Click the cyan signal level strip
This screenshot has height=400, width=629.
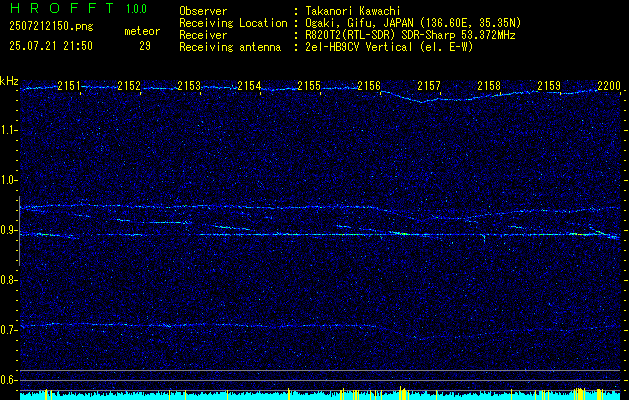[320, 396]
